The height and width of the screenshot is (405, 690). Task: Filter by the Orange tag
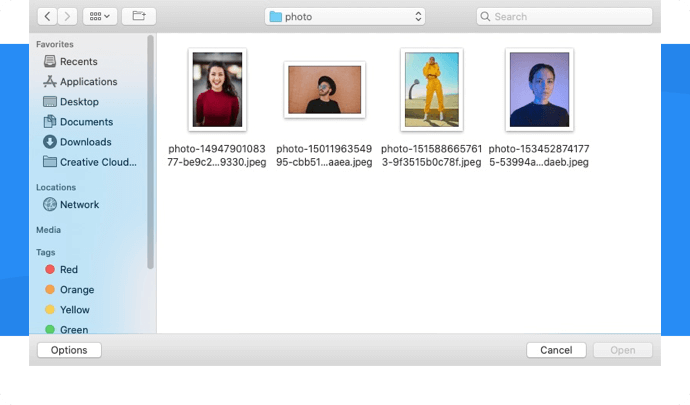[x=70, y=290]
